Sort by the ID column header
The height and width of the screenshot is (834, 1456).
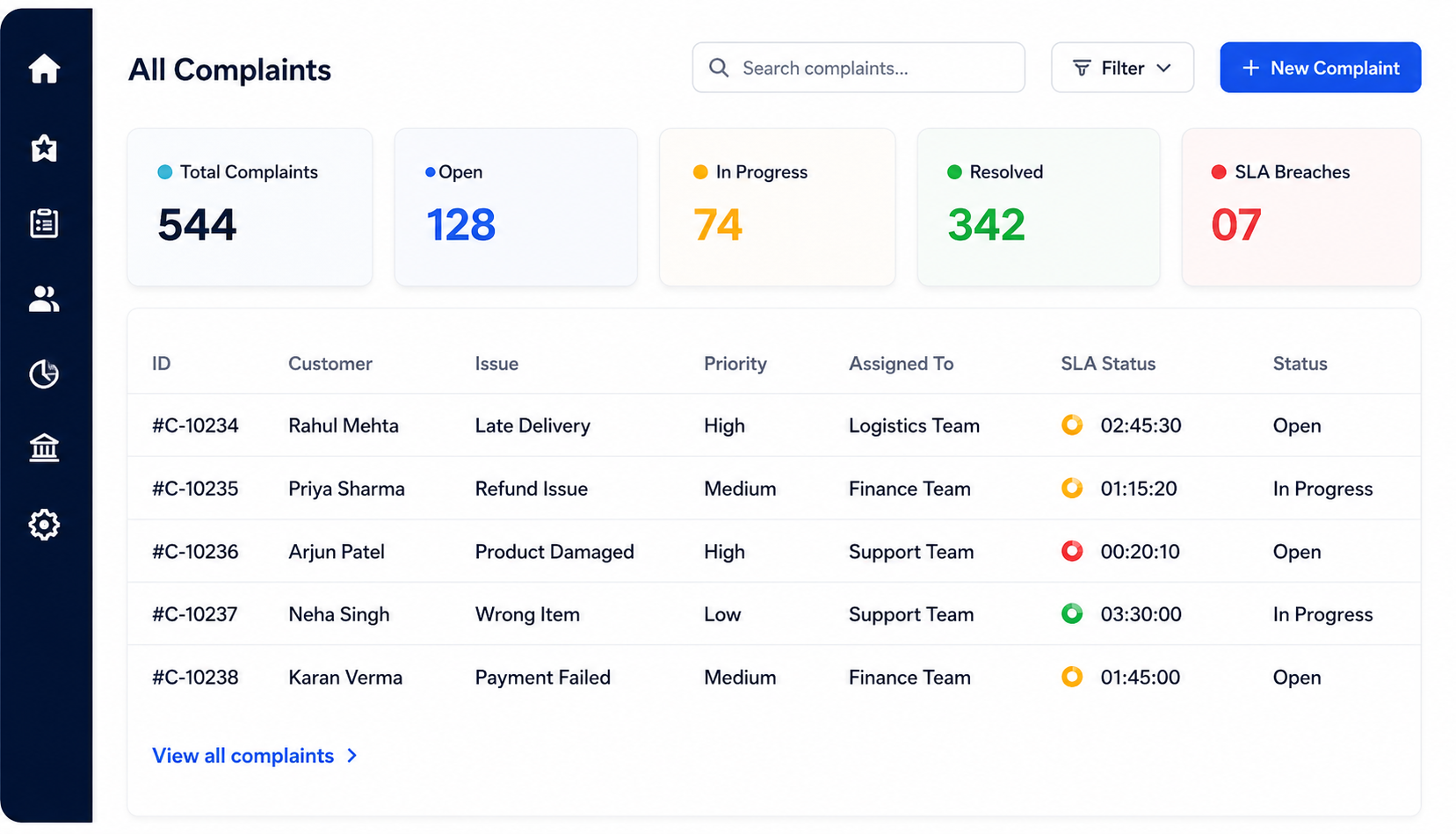point(162,364)
